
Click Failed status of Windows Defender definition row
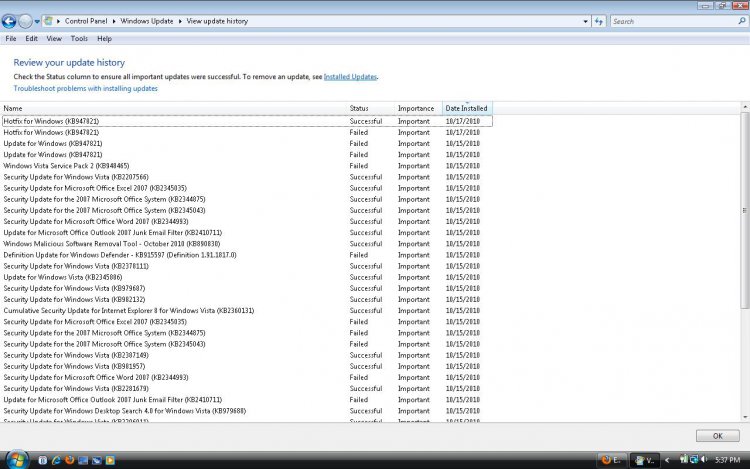click(359, 255)
